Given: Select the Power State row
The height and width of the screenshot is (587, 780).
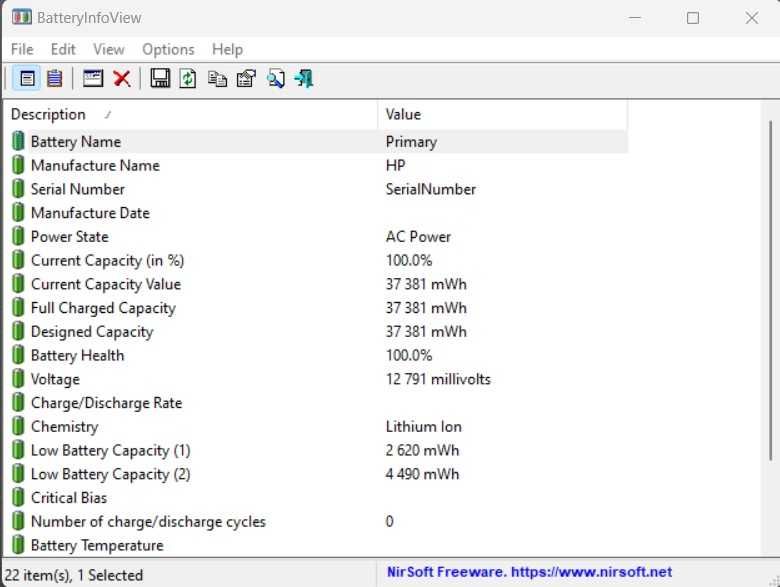Looking at the screenshot, I should (x=318, y=236).
